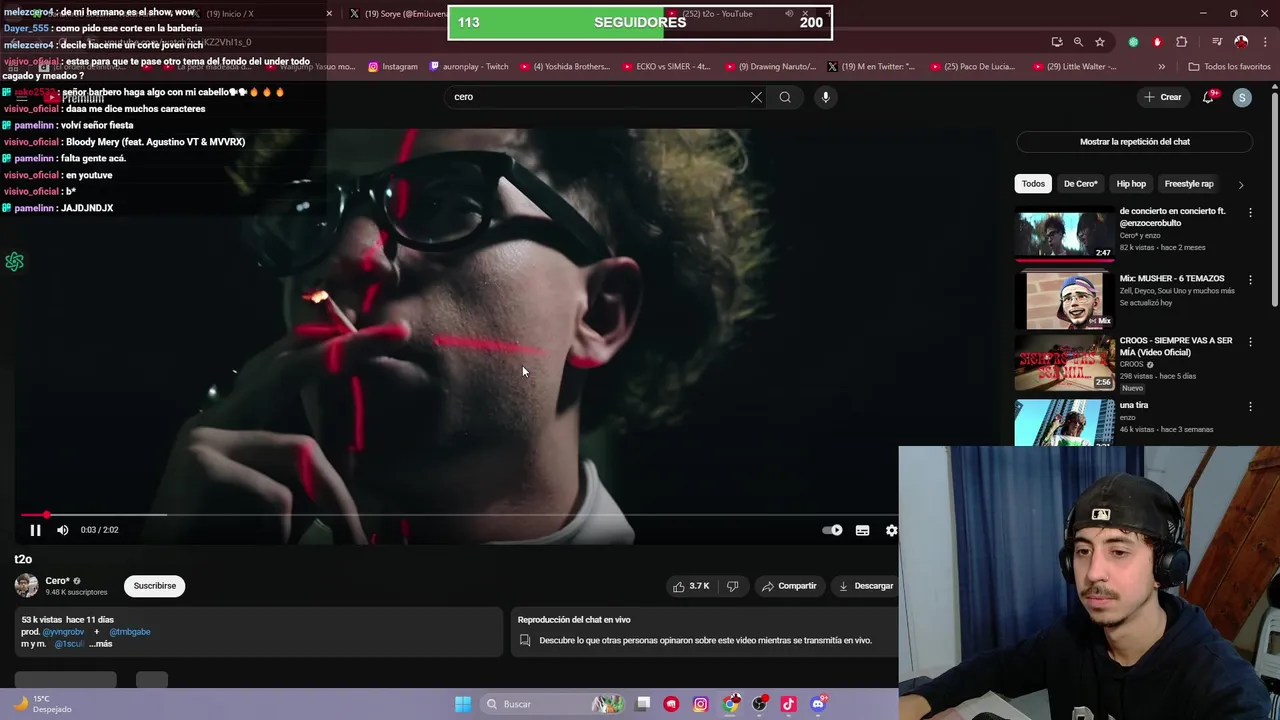1280x720 pixels.
Task: Open the Windows Start menu
Action: (x=463, y=704)
